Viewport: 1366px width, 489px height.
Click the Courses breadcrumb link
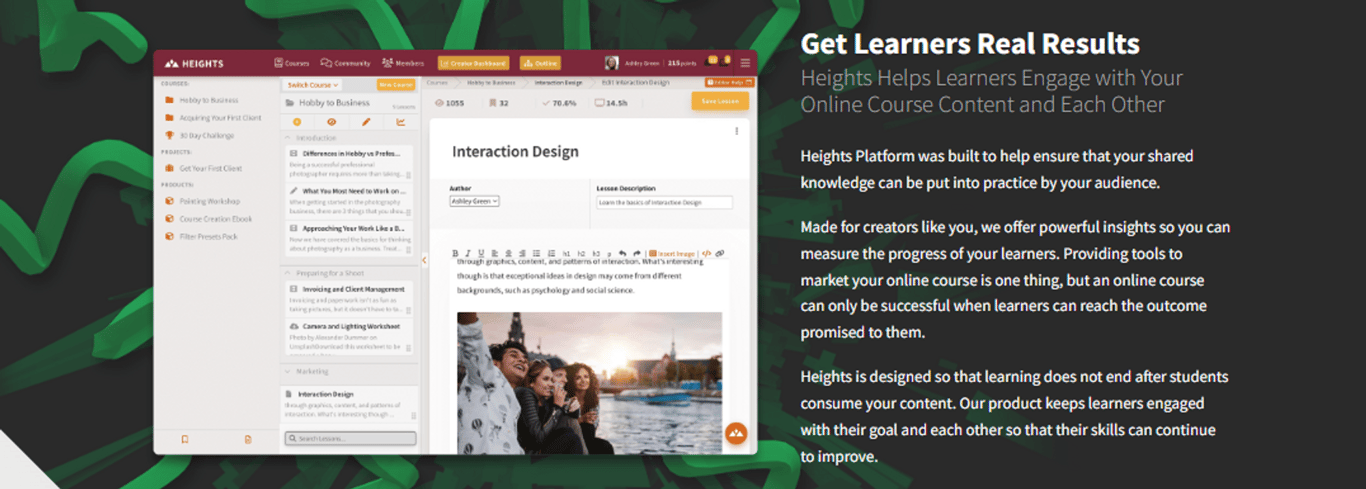click(x=437, y=82)
